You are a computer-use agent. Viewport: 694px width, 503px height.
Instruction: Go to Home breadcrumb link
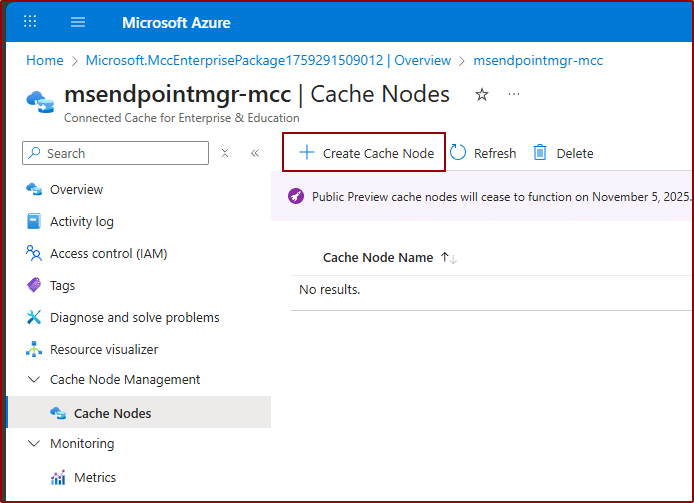(44, 60)
